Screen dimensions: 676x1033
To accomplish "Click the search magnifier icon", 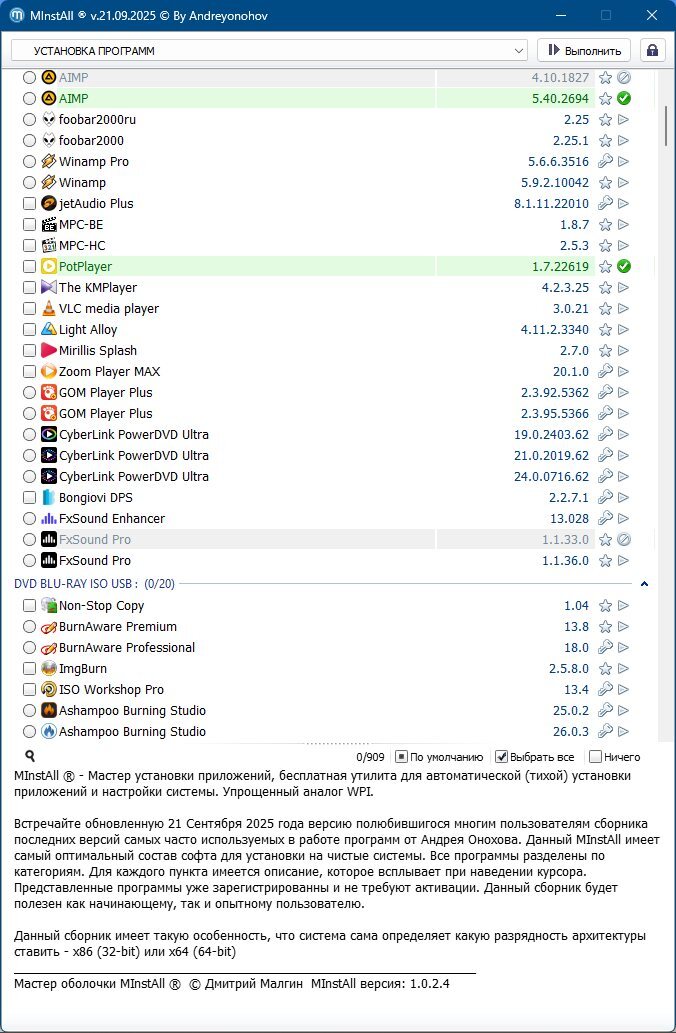I will [30, 757].
